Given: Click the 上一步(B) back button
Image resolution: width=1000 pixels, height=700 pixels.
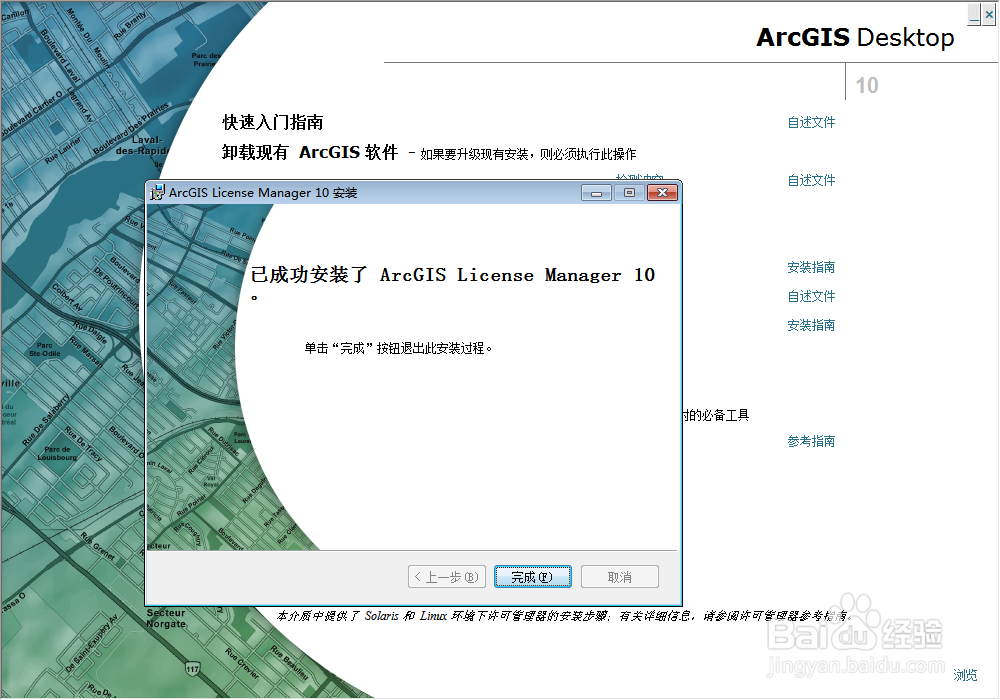Looking at the screenshot, I should tap(446, 577).
